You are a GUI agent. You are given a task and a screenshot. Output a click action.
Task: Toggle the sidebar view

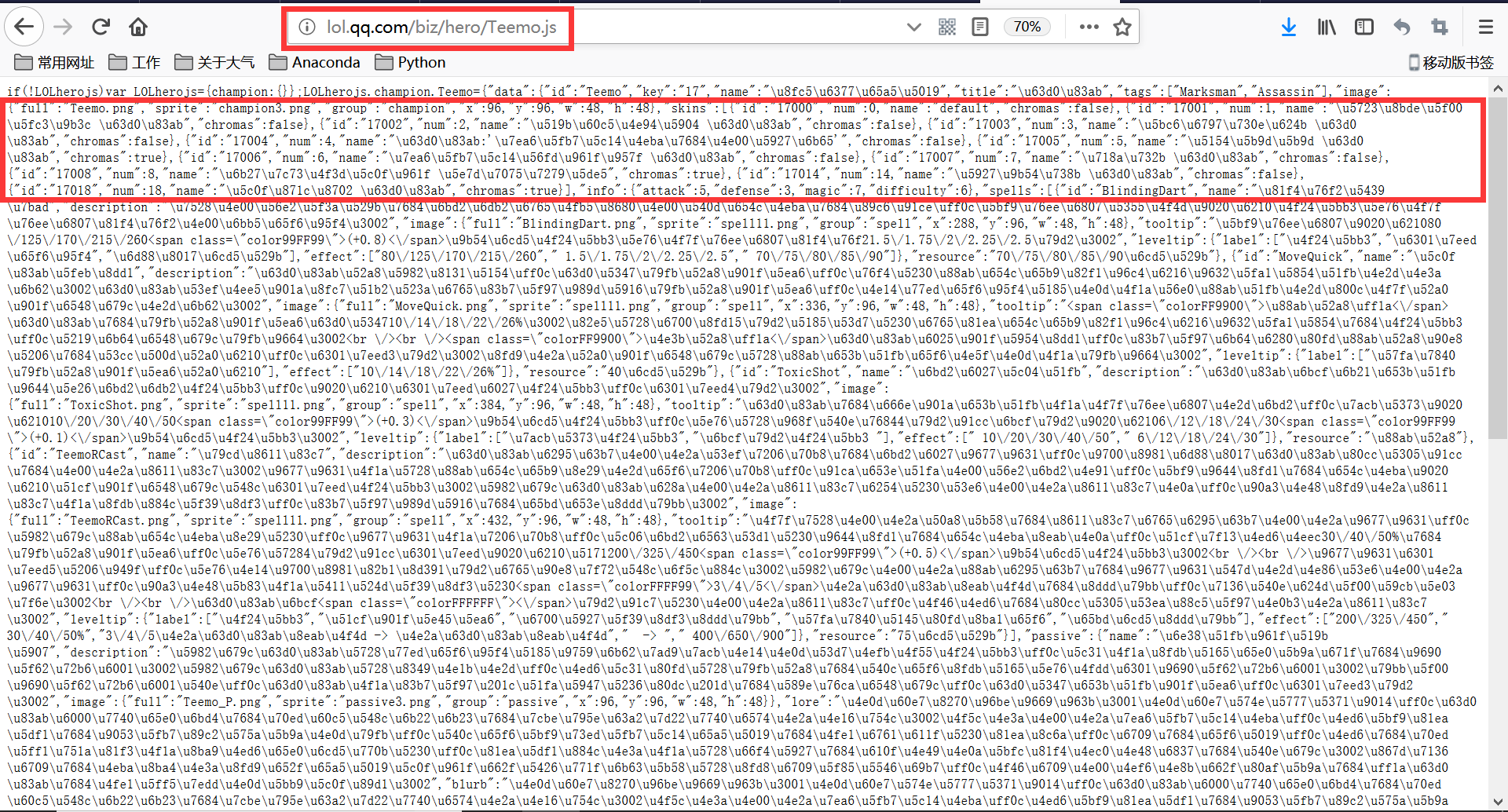coord(1364,27)
